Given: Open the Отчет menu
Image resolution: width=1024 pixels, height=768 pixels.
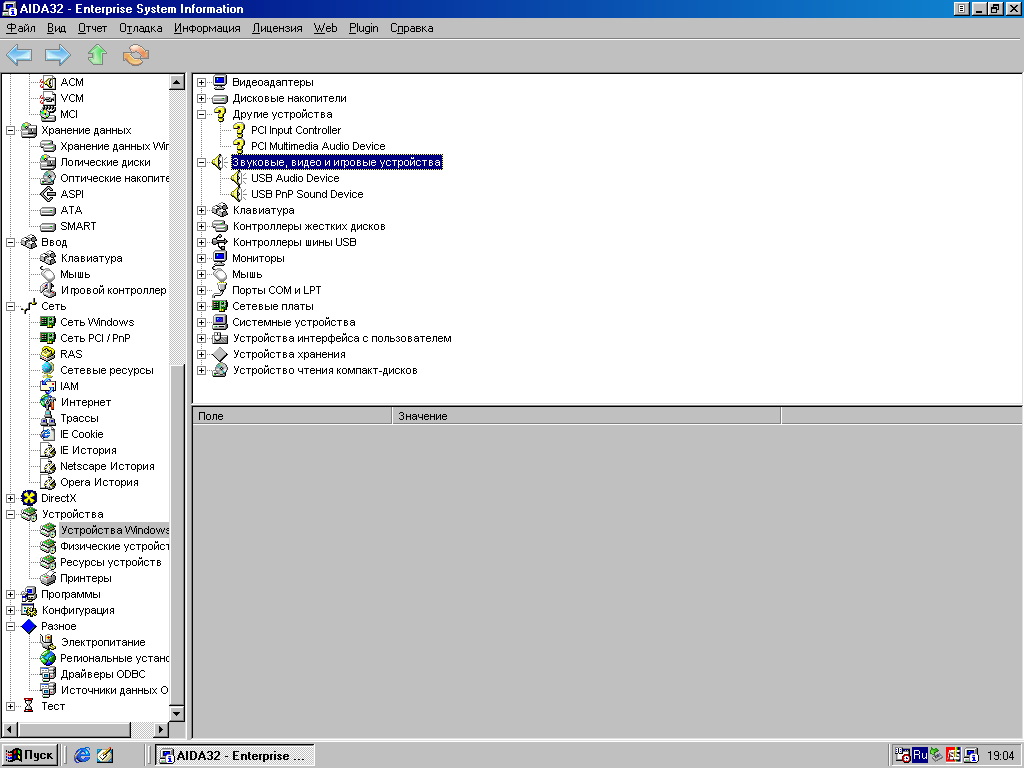Looking at the screenshot, I should (x=92, y=28).
